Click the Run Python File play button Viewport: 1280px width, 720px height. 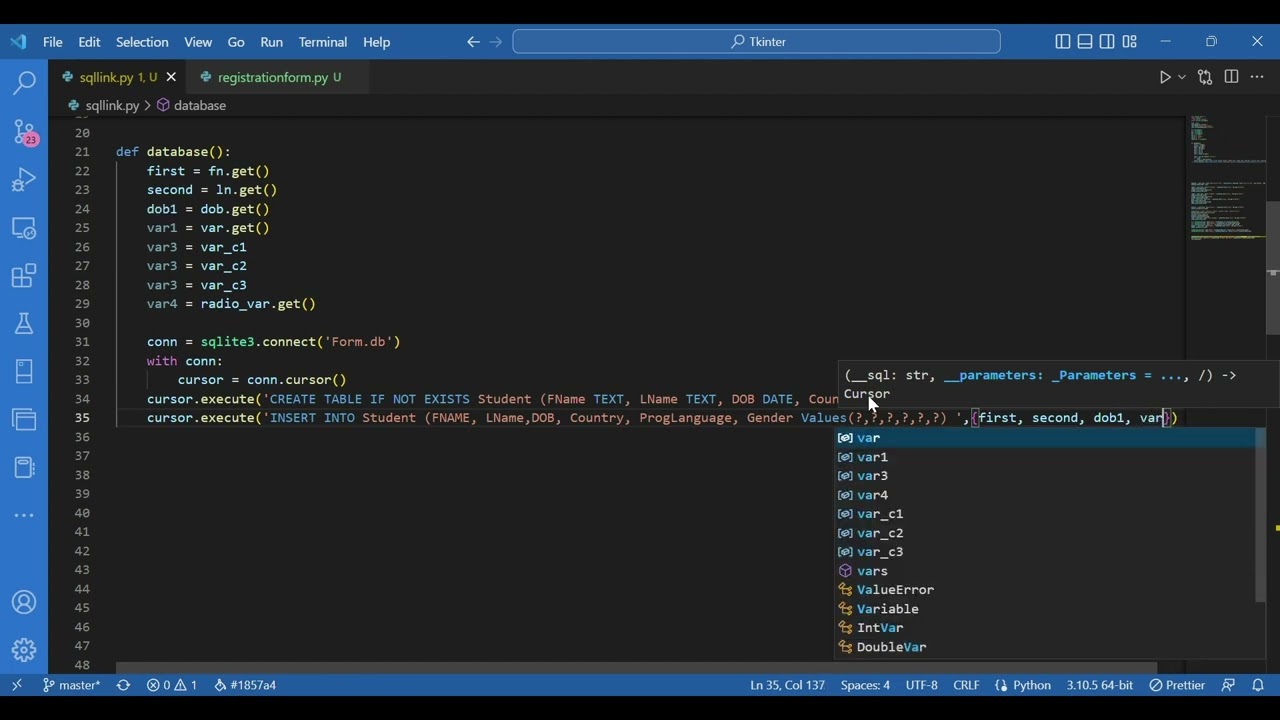[1165, 77]
